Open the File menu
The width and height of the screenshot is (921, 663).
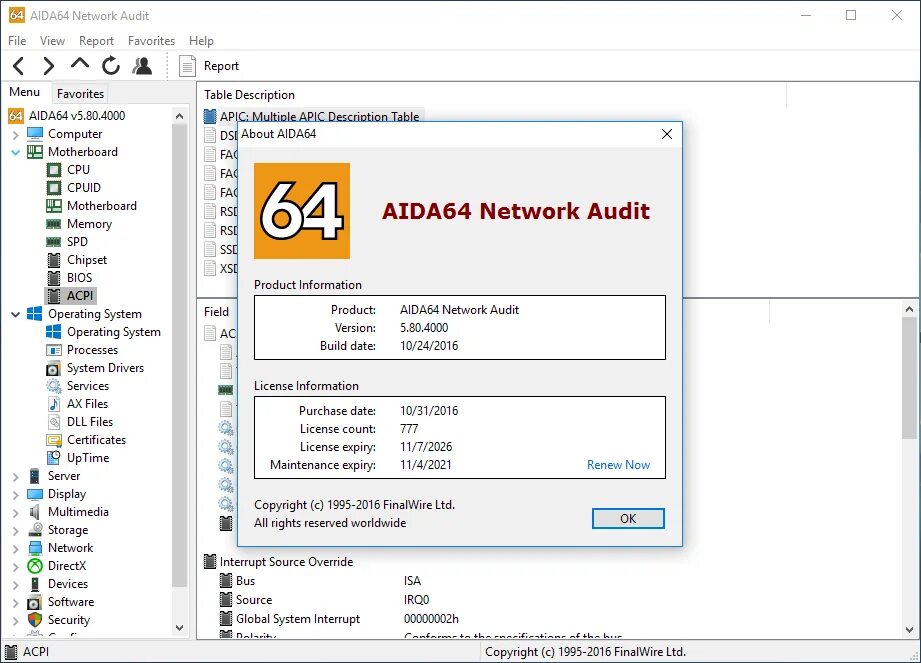(x=17, y=41)
